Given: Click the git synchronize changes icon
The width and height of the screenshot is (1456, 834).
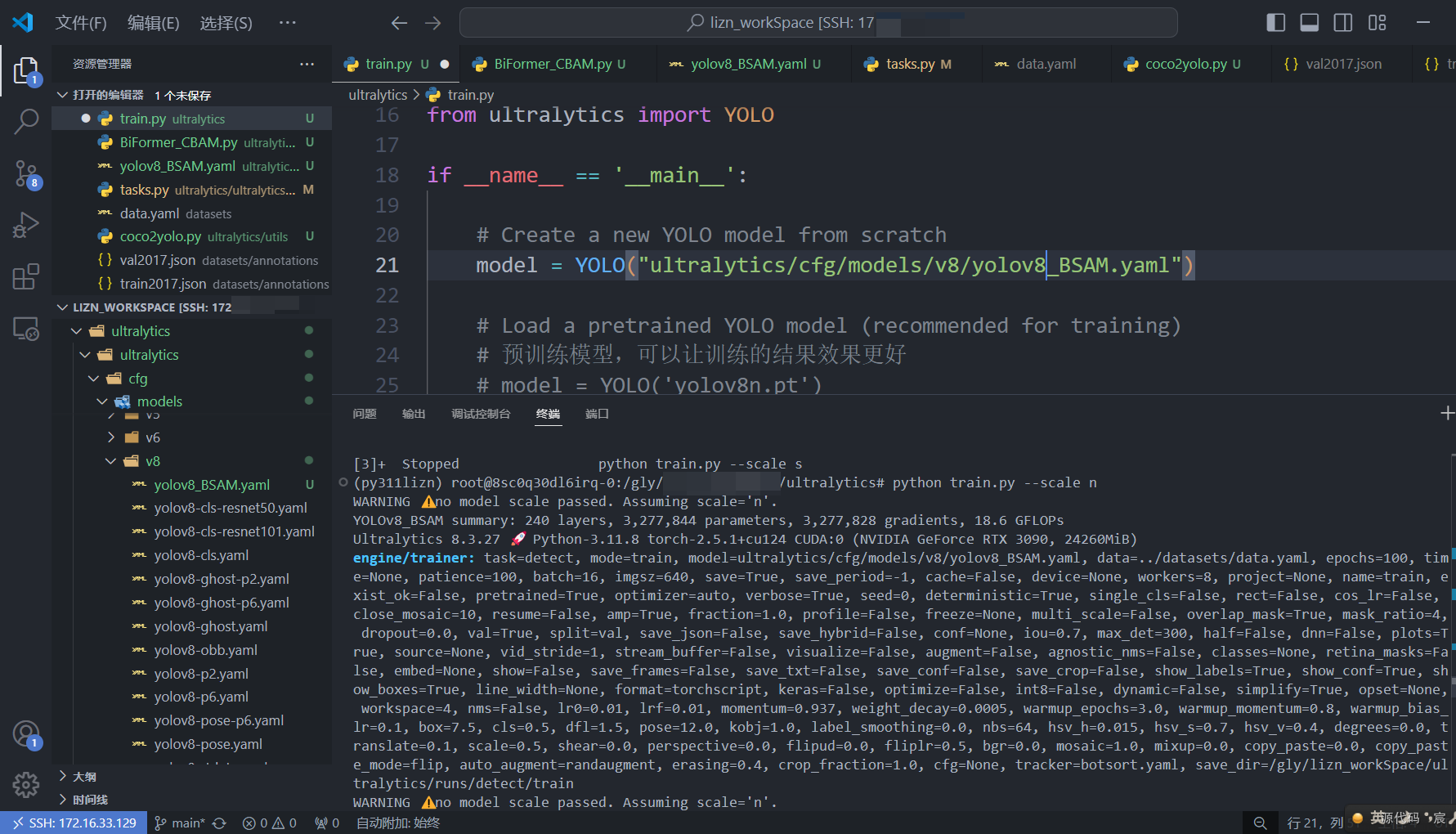Looking at the screenshot, I should tap(219, 823).
